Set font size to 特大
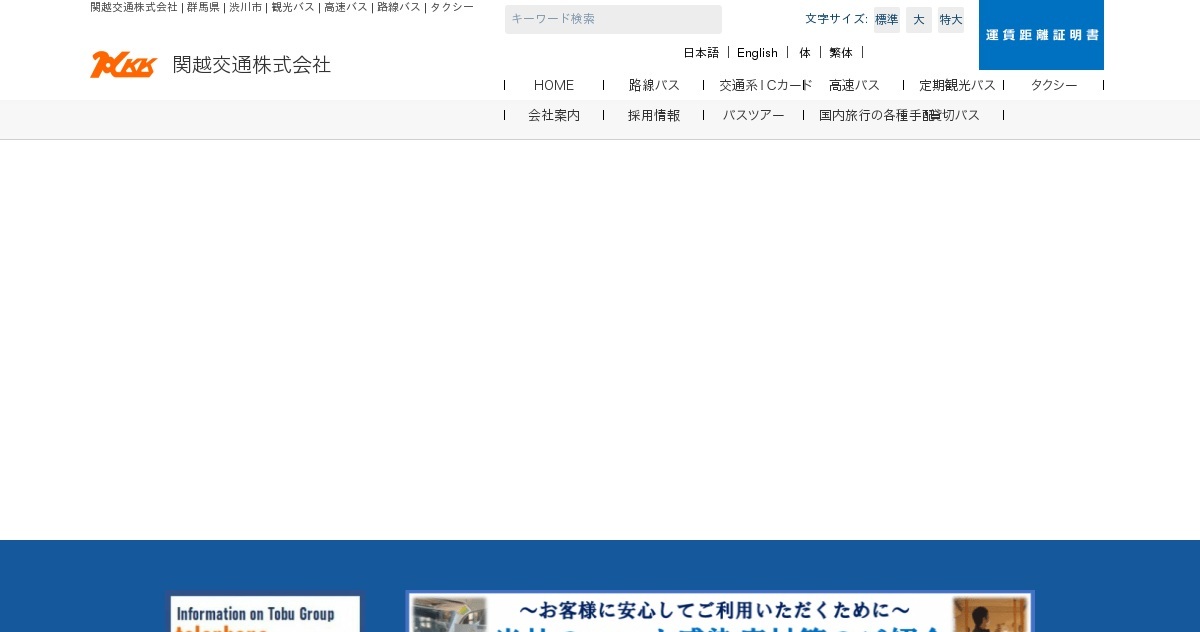The height and width of the screenshot is (632, 1200). pyautogui.click(x=950, y=20)
